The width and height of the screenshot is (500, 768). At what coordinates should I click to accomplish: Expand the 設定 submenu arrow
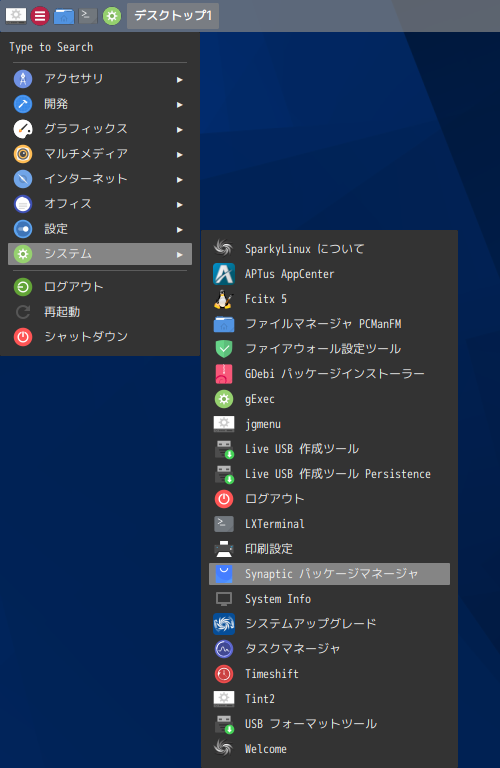180,230
